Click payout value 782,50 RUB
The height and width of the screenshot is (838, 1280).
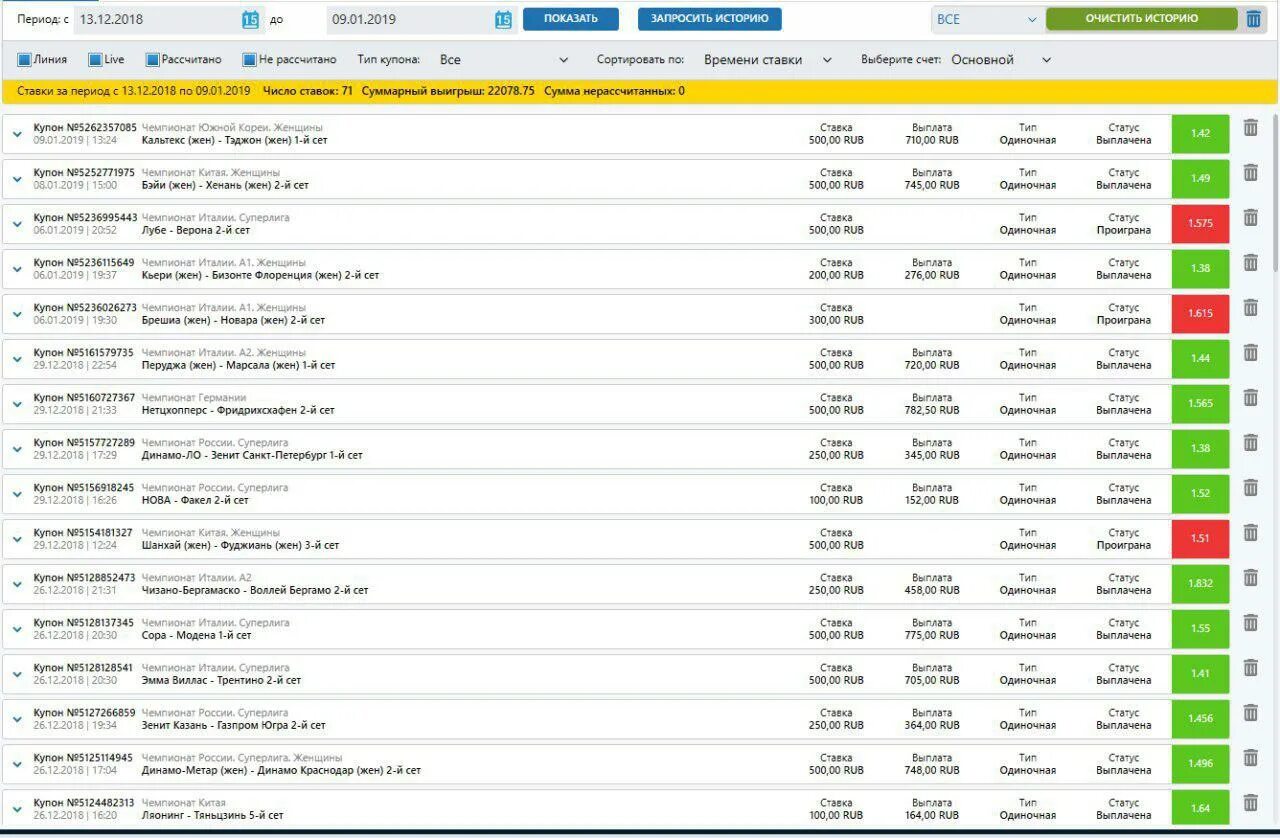click(x=932, y=410)
